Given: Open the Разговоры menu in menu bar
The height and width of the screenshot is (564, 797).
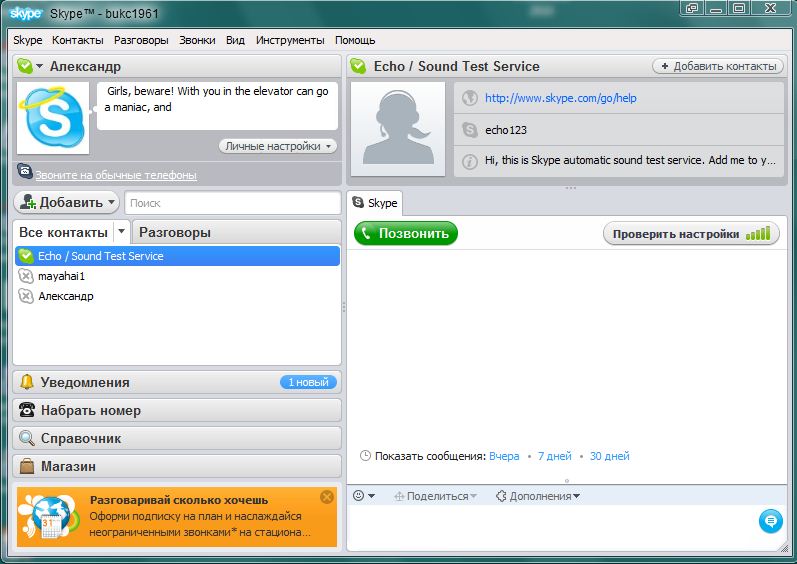Looking at the screenshot, I should click(141, 41).
